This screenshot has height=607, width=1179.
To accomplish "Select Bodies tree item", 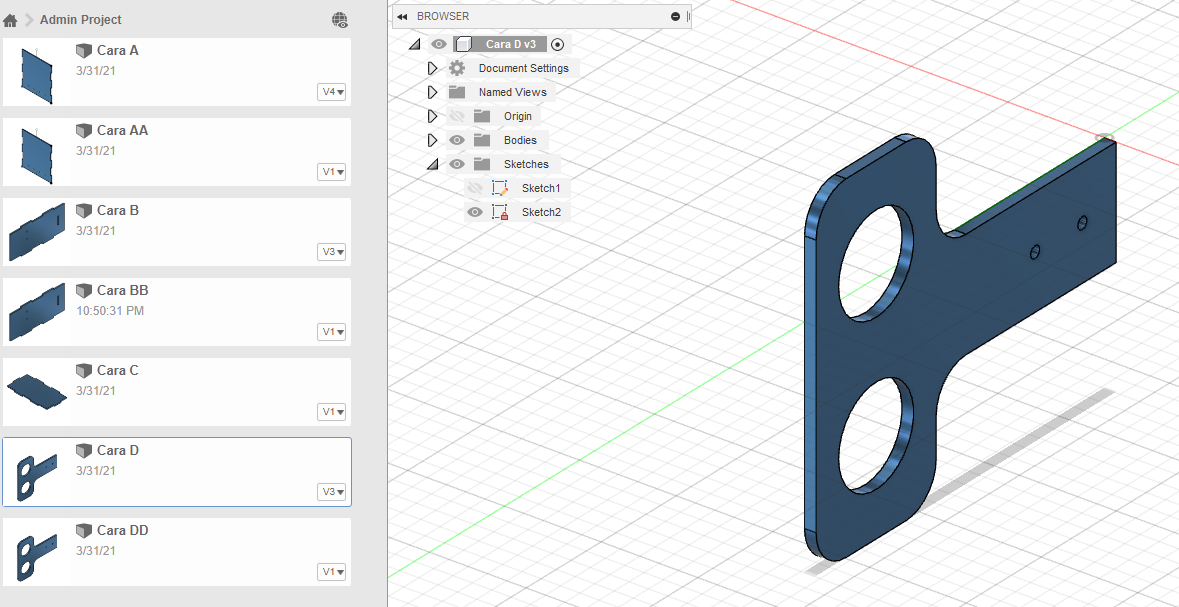I will click(520, 141).
